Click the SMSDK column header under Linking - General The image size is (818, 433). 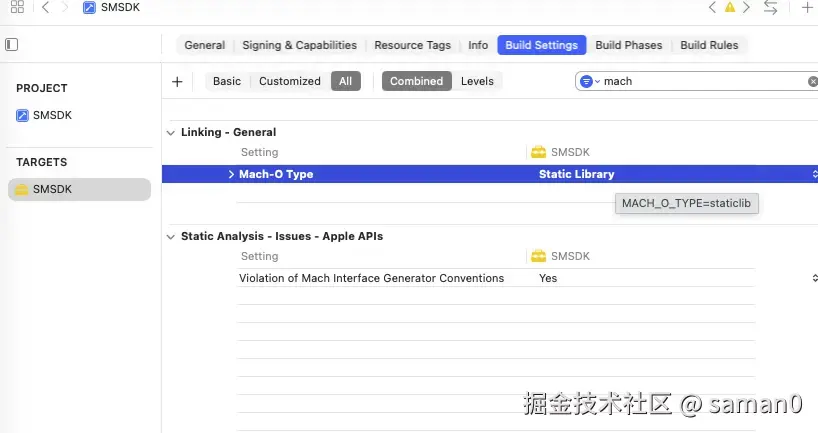point(560,152)
